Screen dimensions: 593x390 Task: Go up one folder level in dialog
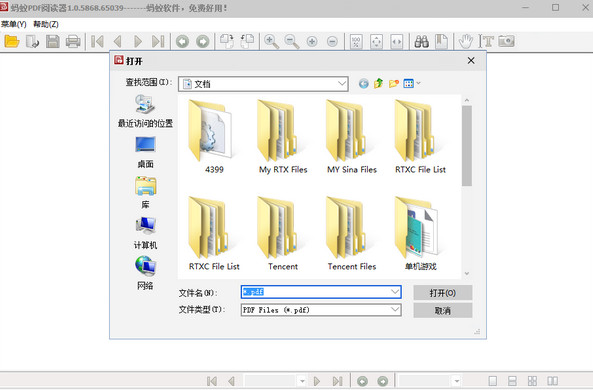(x=379, y=83)
